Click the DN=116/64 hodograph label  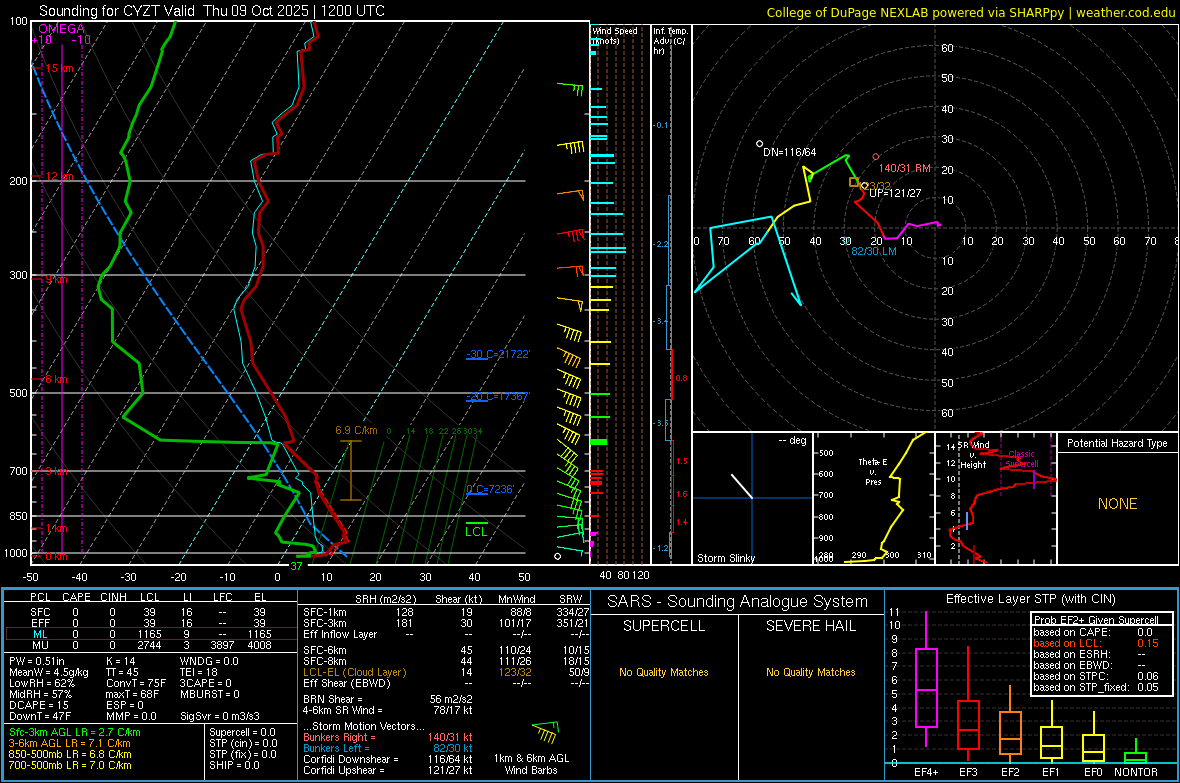tap(789, 152)
